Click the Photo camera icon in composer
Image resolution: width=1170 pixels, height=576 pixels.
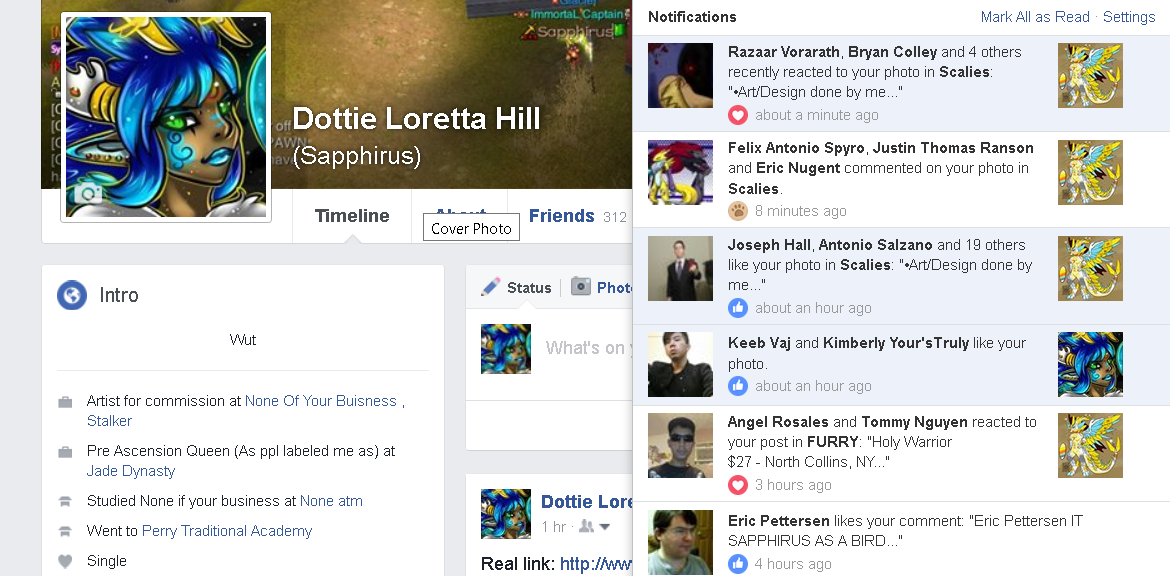point(581,287)
